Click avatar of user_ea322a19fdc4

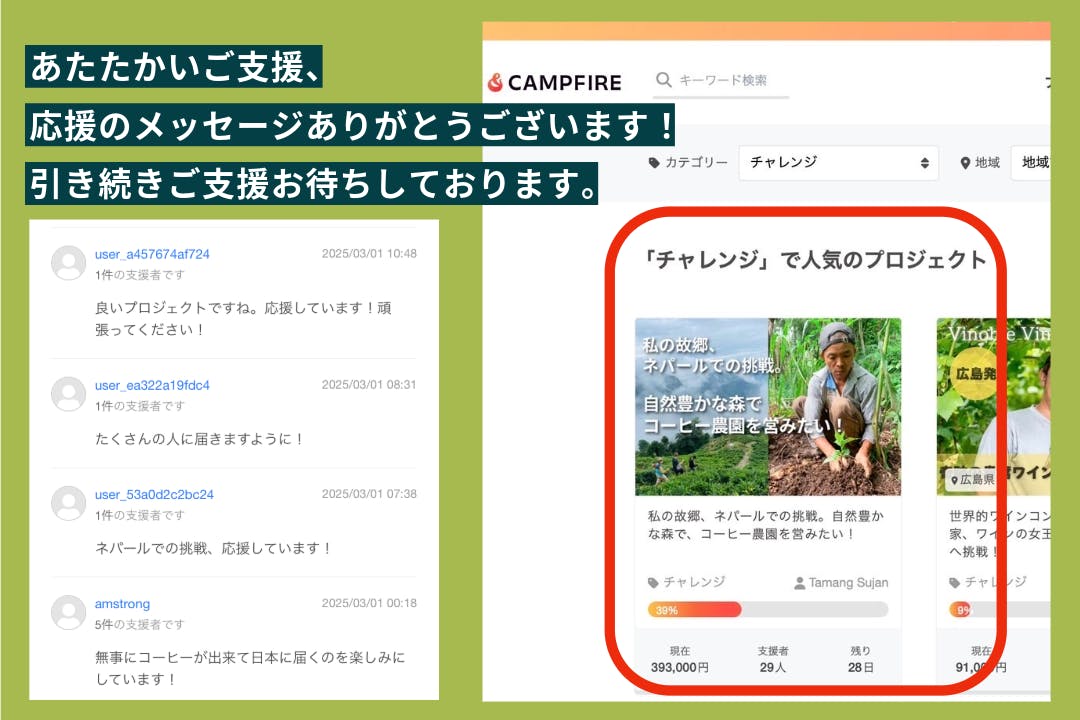click(x=68, y=394)
